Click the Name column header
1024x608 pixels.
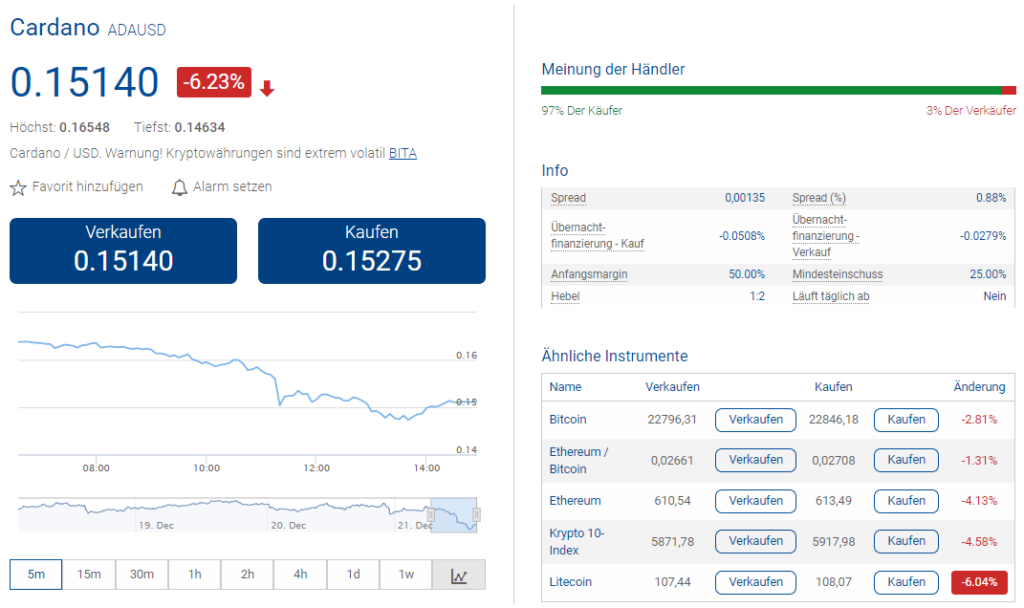click(x=565, y=387)
